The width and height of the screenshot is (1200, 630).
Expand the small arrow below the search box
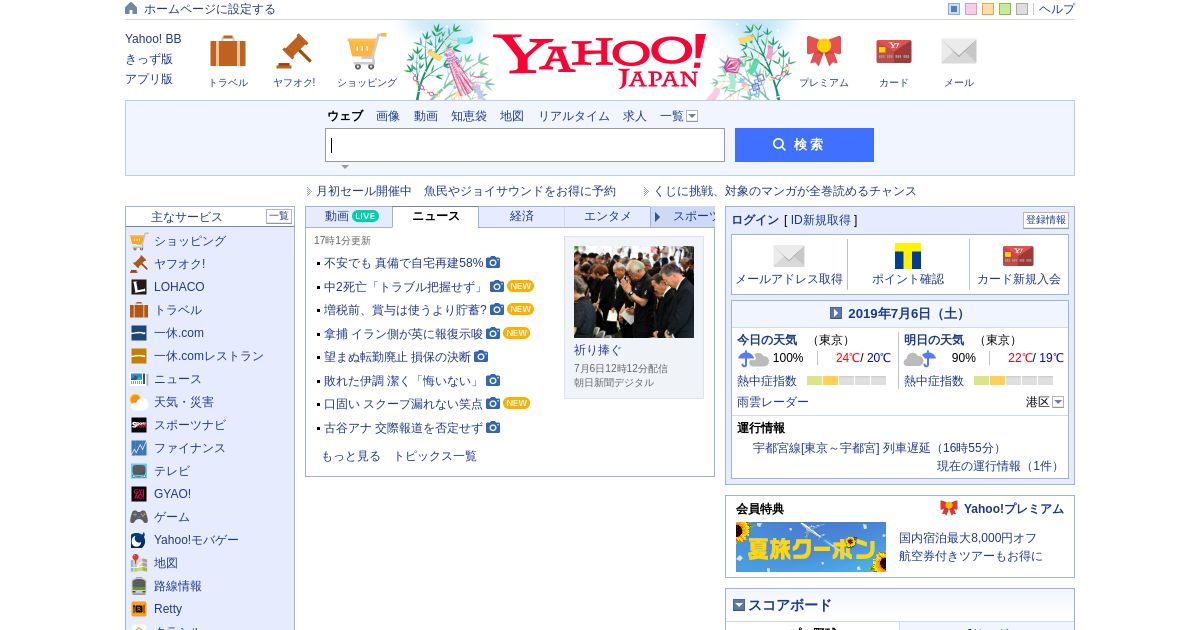tap(345, 167)
